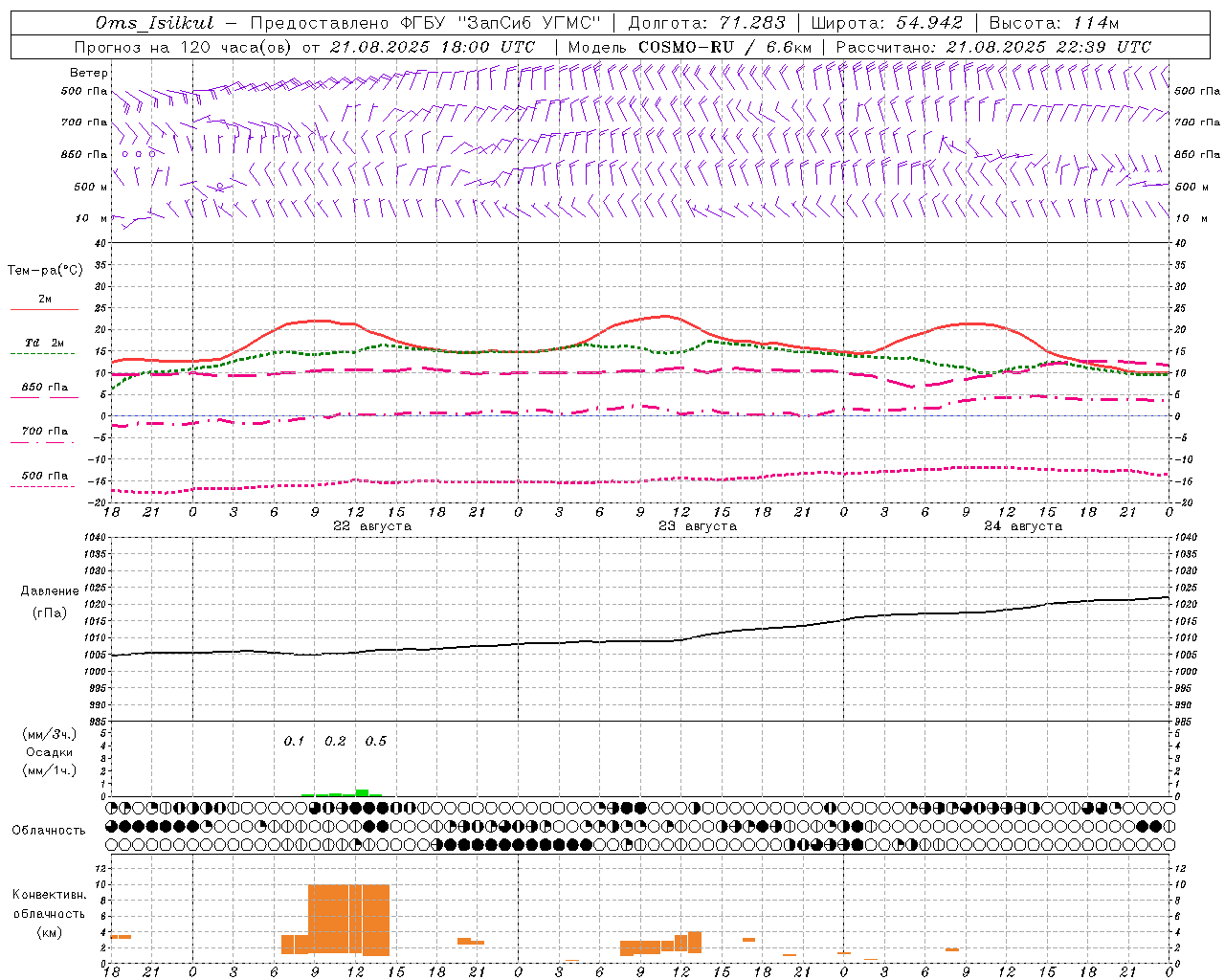Click the Рассчитано: 21.08.2025 22:39 UTC text

point(993,47)
